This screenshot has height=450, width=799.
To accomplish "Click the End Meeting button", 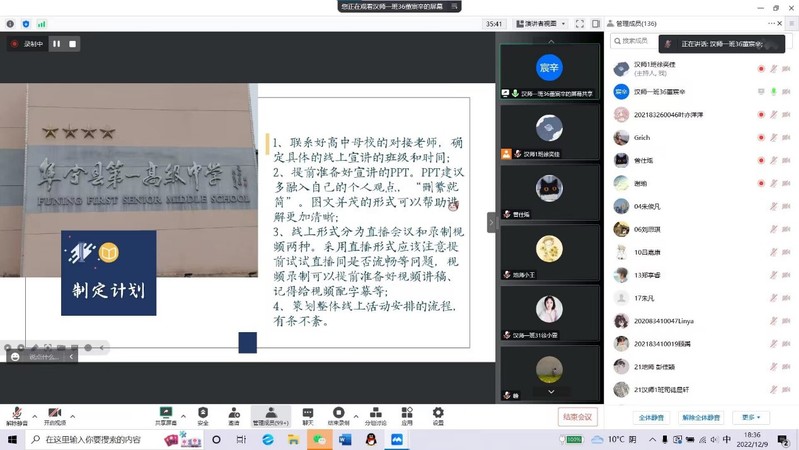I will [x=577, y=417].
